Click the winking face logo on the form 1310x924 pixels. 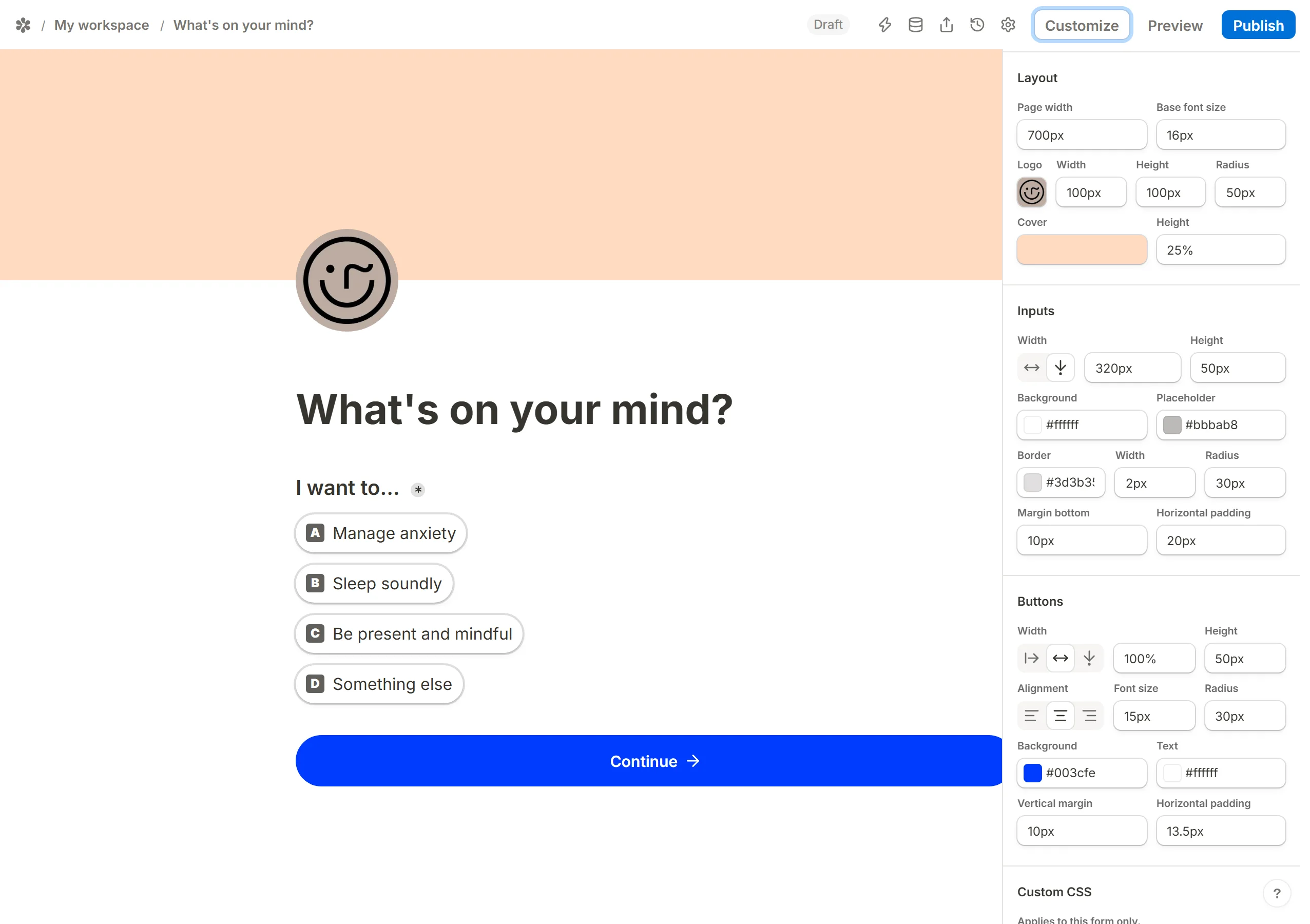(346, 280)
